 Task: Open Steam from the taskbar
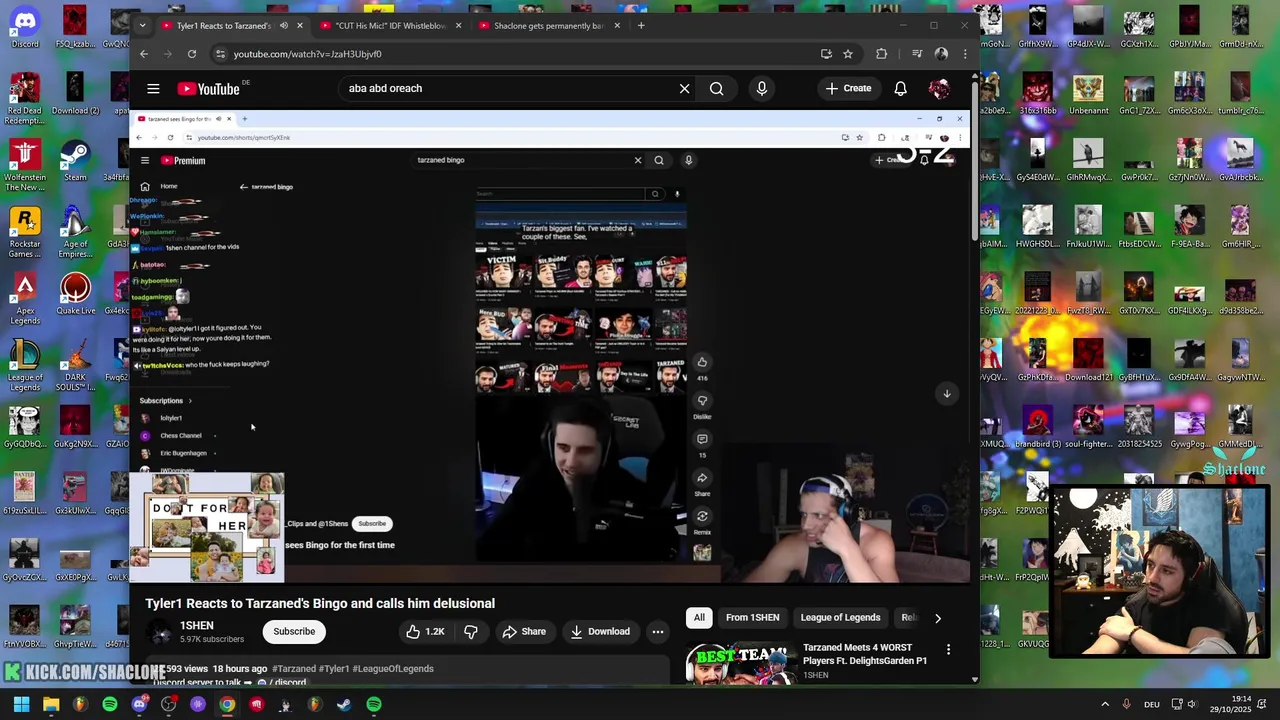pyautogui.click(x=344, y=705)
